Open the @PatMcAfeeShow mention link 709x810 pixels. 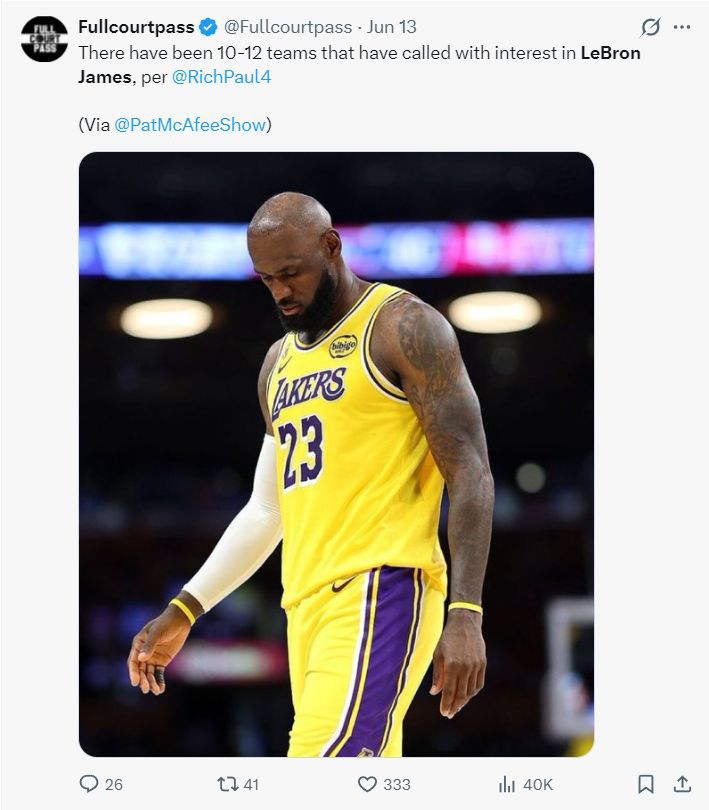(190, 124)
